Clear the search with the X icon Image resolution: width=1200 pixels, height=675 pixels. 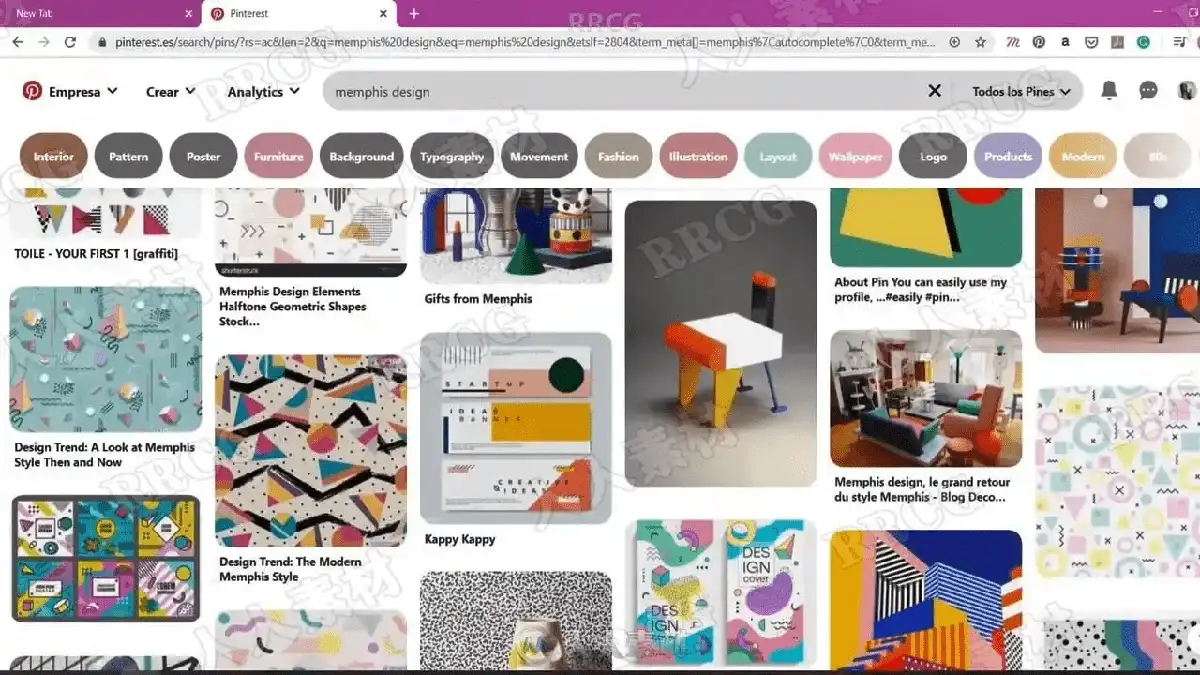pos(935,91)
